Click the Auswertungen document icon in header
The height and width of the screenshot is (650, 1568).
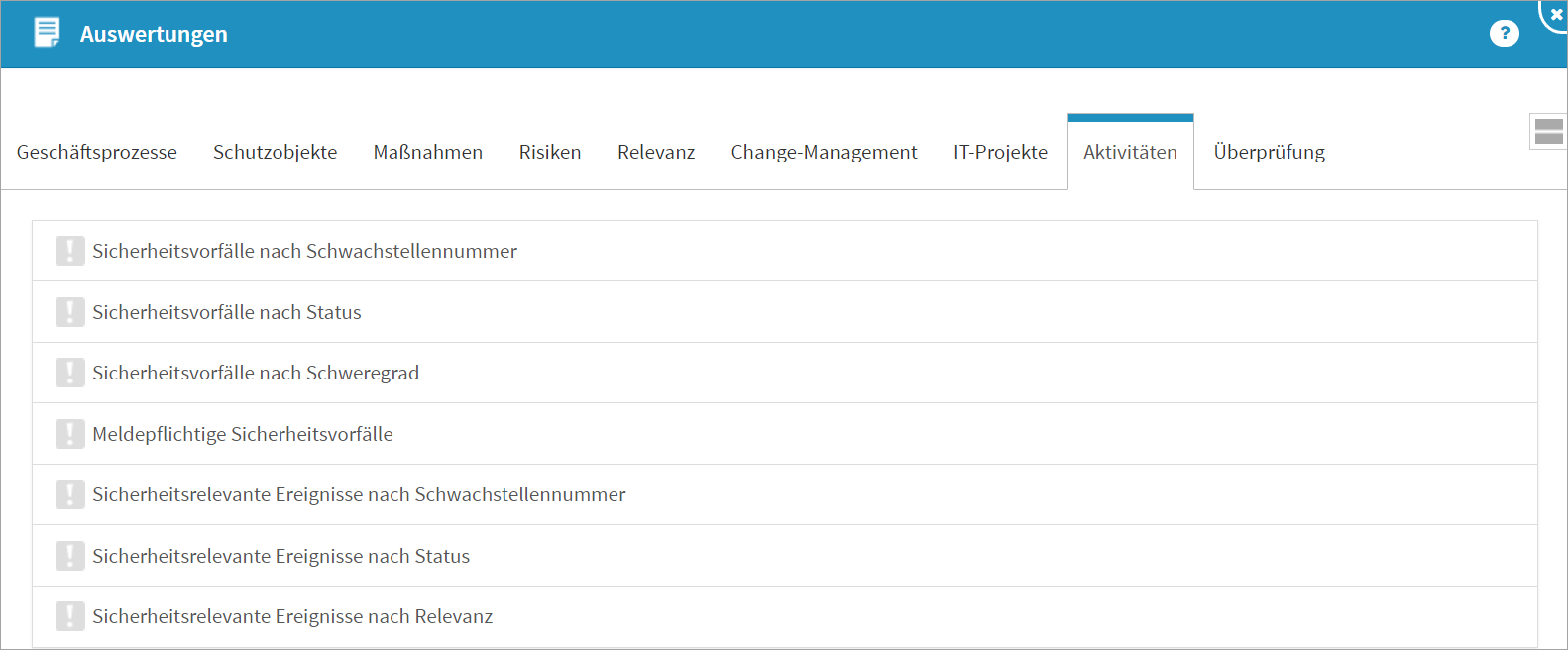pos(47,33)
